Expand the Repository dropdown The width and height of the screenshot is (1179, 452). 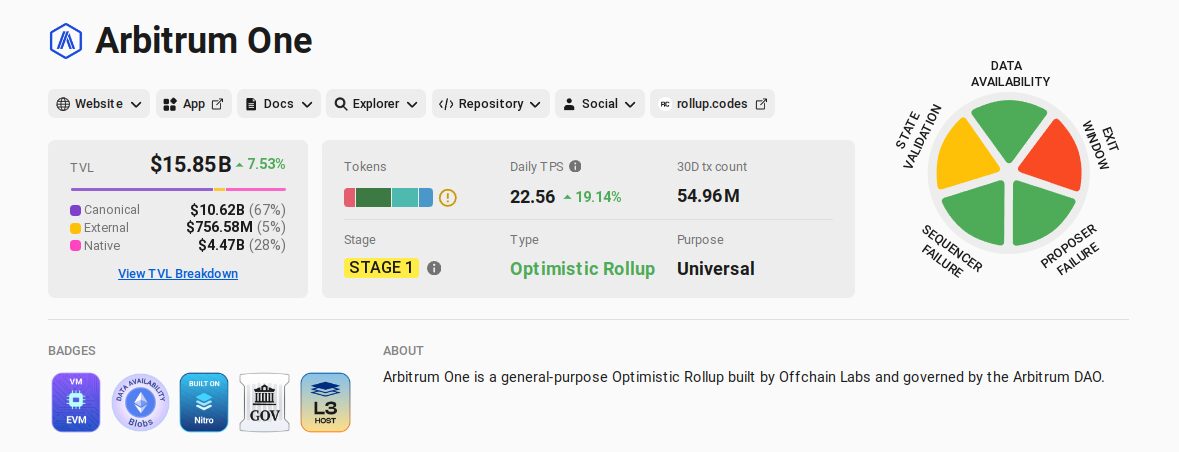[x=490, y=104]
